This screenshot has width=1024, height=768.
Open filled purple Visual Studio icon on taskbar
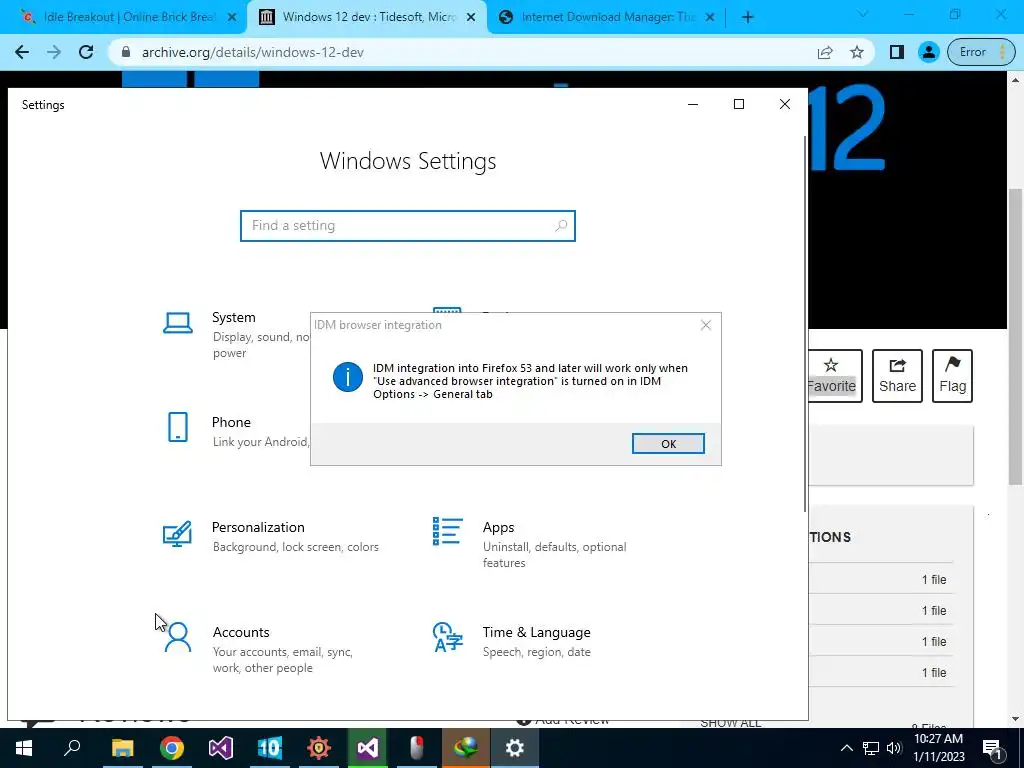point(368,748)
